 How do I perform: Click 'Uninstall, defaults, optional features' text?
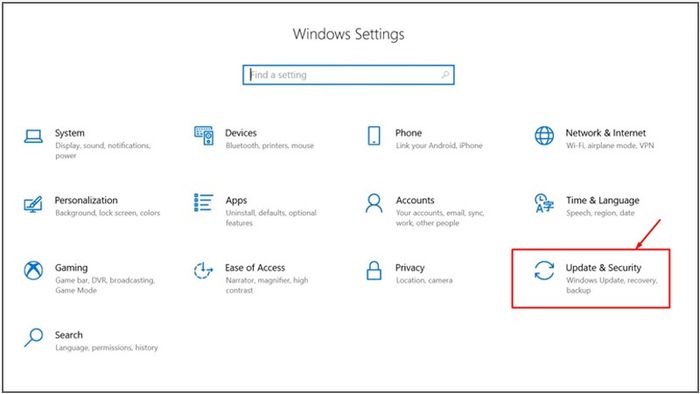(271, 218)
